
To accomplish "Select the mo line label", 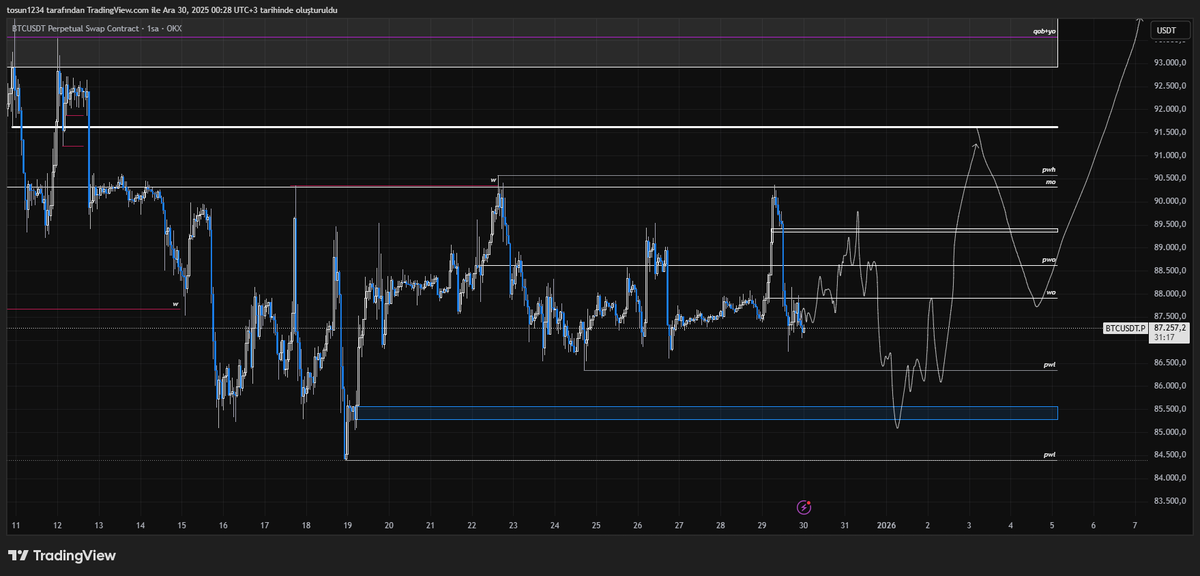I will point(1051,182).
